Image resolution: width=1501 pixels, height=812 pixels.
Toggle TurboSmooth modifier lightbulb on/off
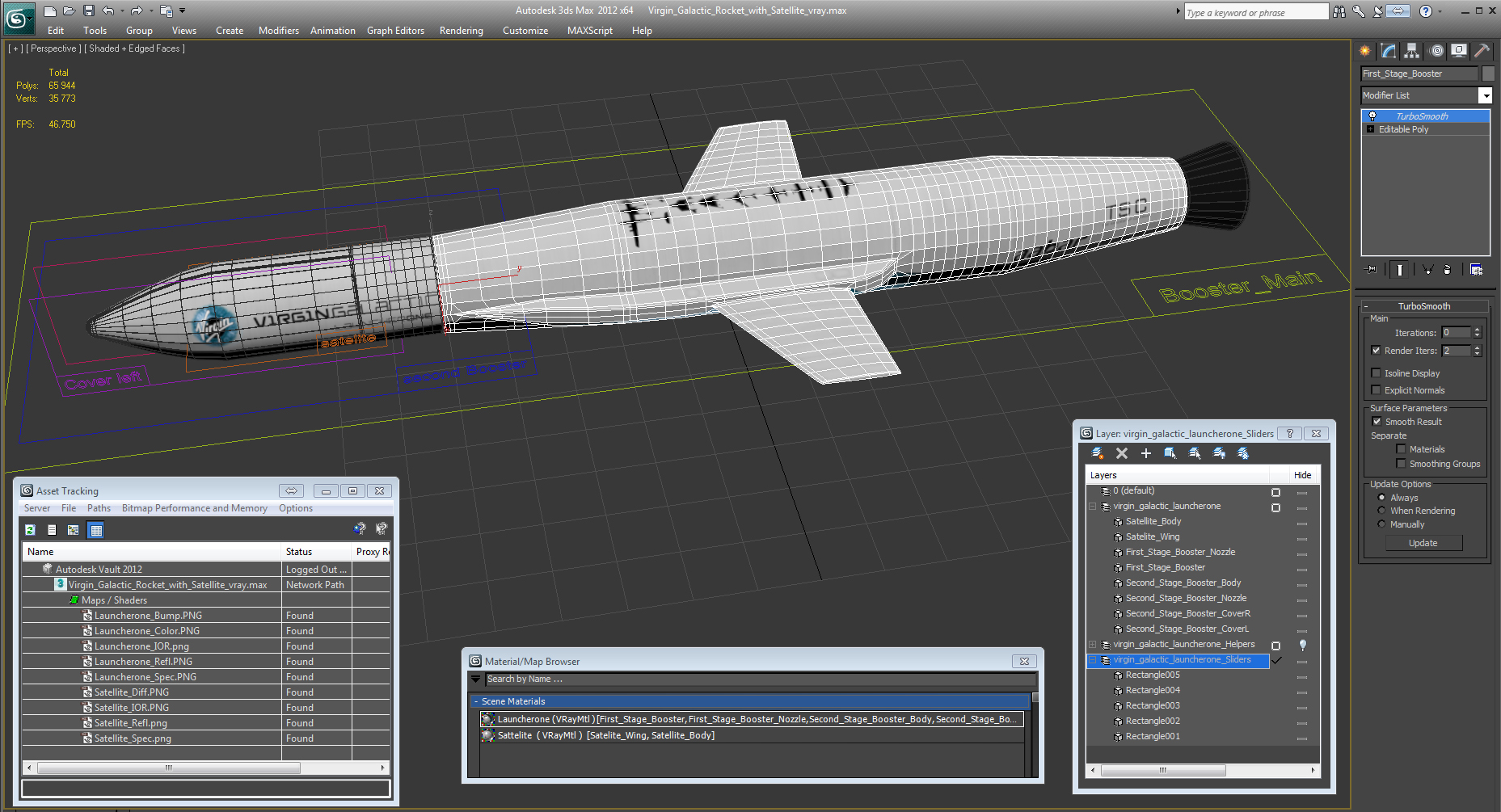coord(1372,116)
